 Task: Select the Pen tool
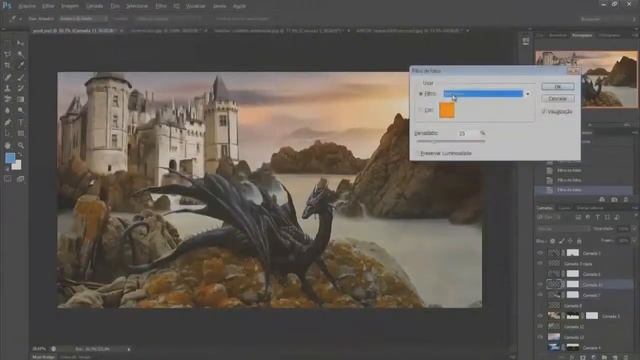point(7,122)
